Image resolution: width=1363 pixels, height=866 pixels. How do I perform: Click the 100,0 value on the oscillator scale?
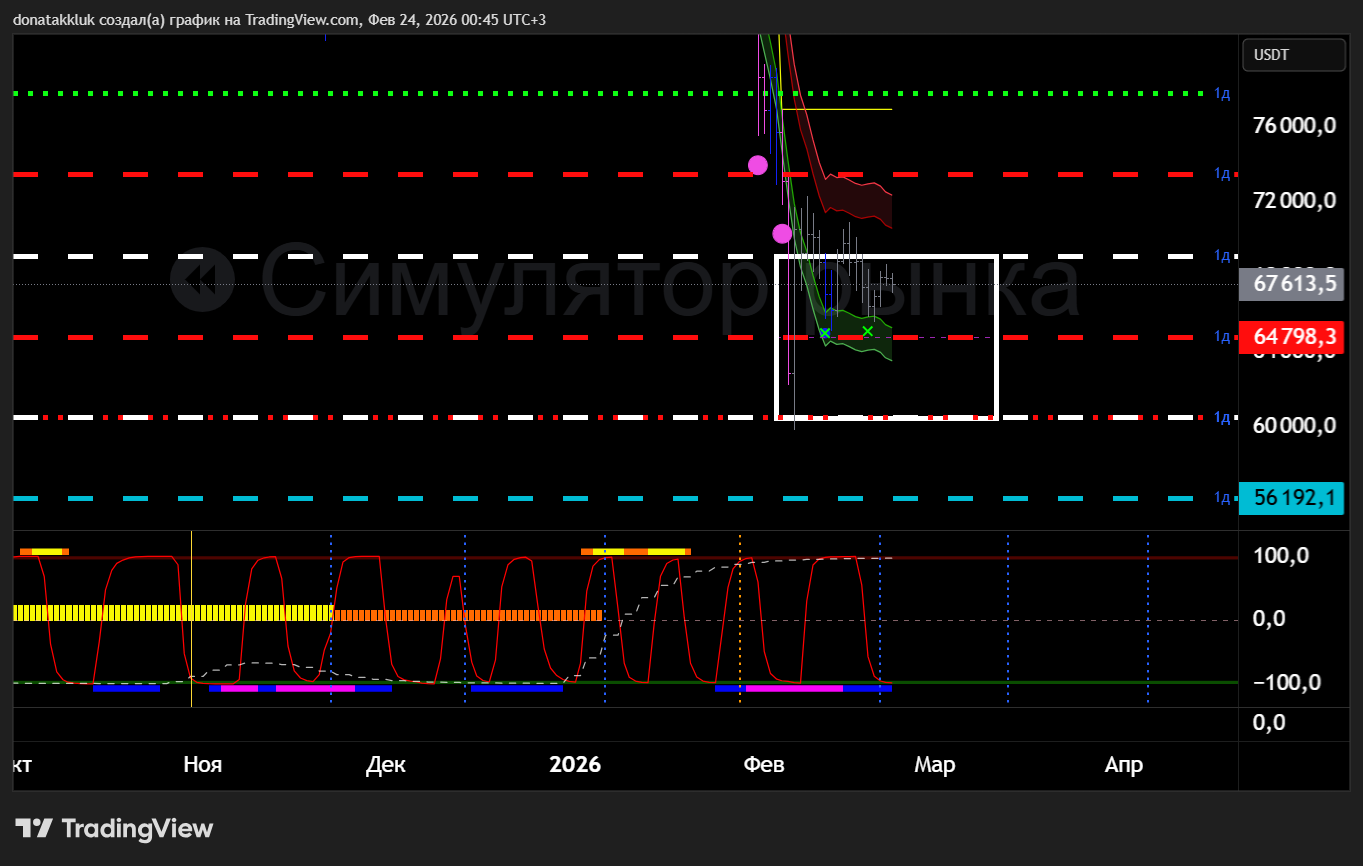(x=1281, y=556)
